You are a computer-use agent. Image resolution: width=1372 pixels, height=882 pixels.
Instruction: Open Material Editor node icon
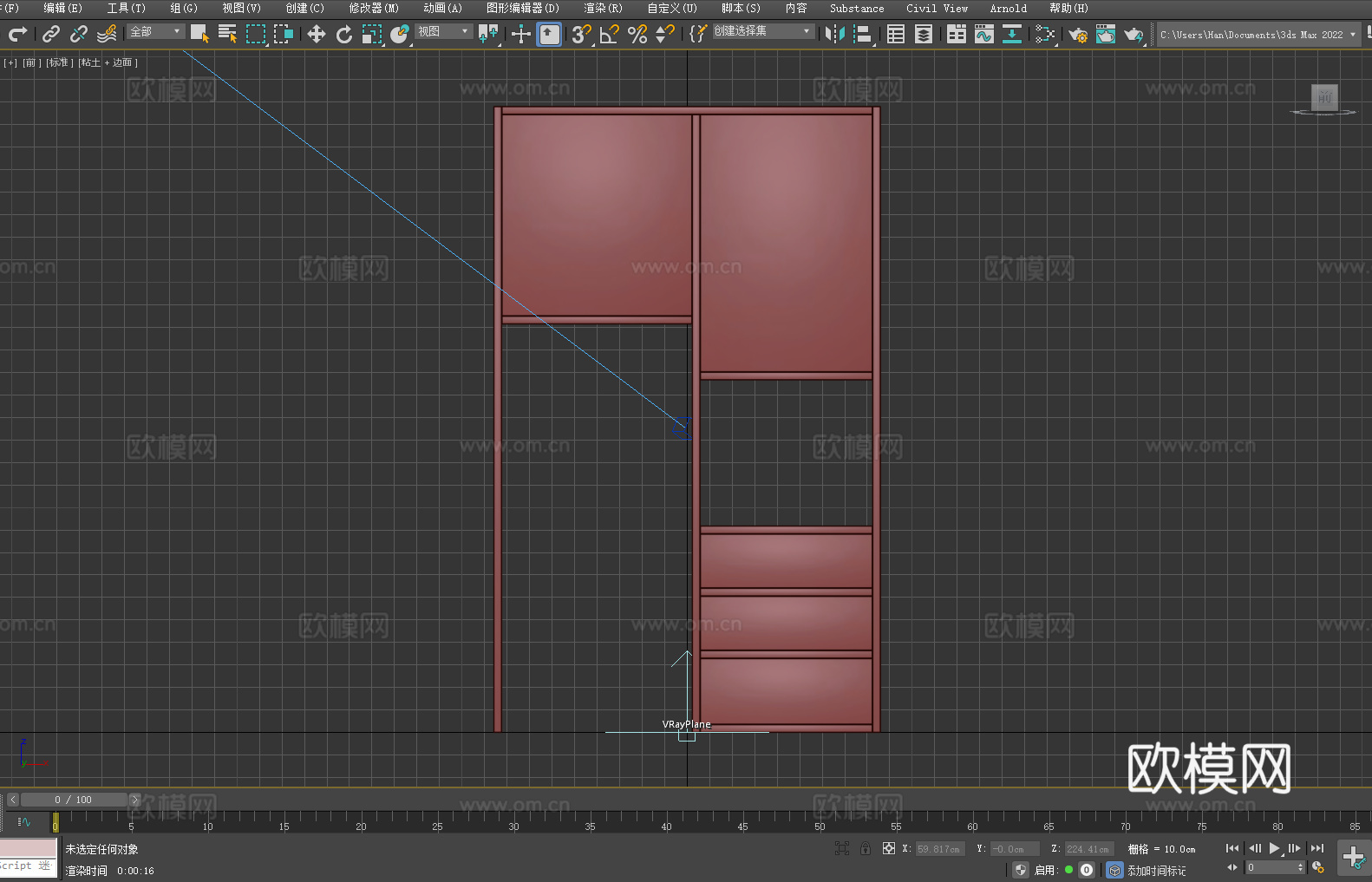tap(1045, 34)
